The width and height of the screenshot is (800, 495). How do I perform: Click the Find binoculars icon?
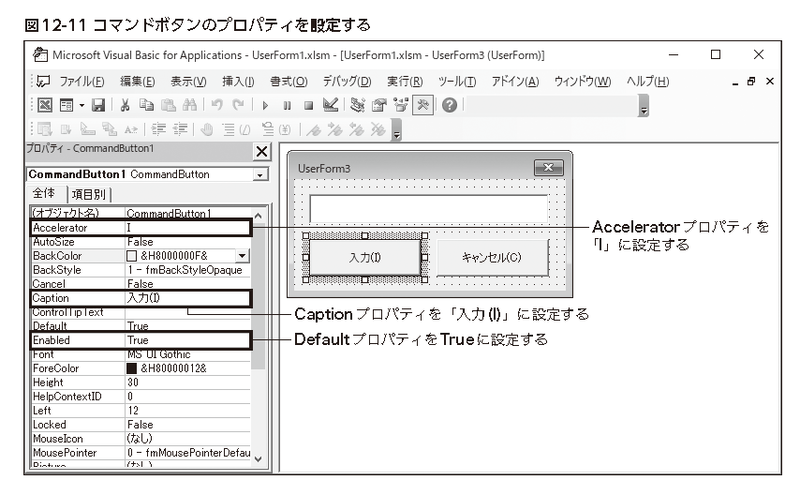pyautogui.click(x=190, y=105)
